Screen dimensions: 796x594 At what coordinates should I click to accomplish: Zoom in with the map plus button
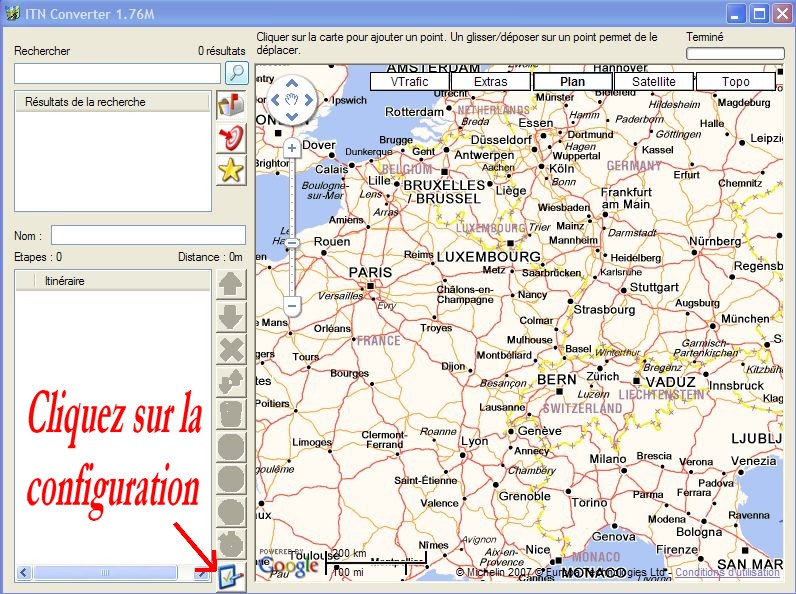coord(291,148)
